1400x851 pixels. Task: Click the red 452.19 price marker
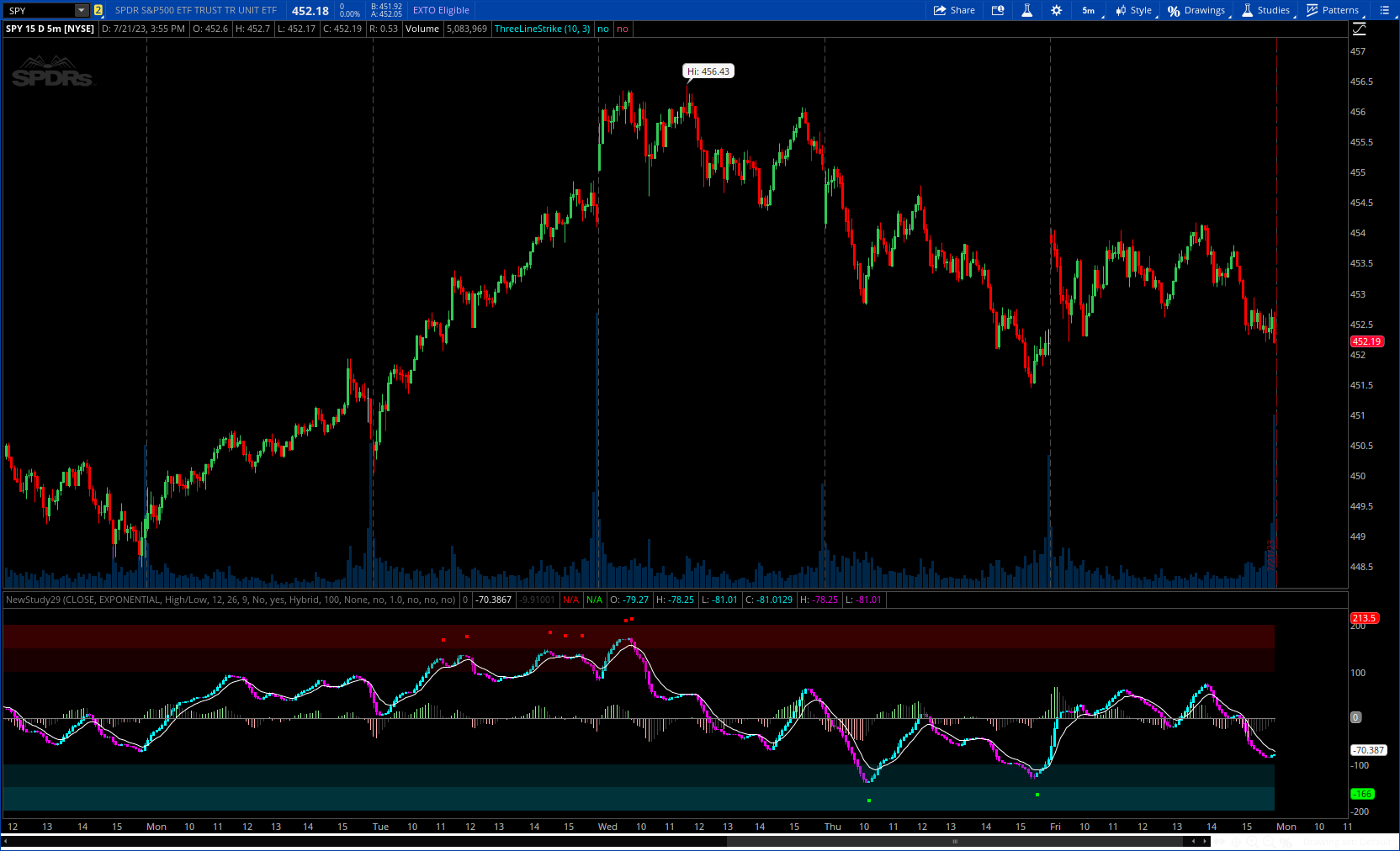1366,341
